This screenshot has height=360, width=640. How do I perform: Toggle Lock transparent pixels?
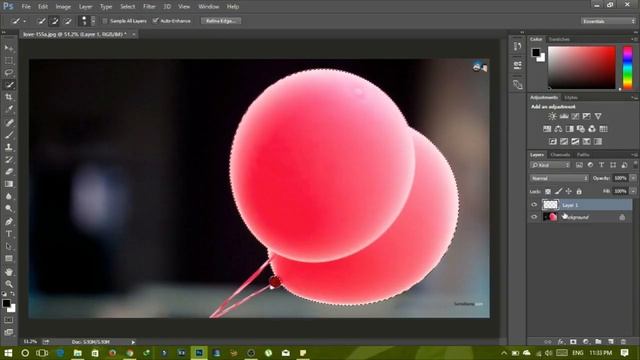[548, 191]
